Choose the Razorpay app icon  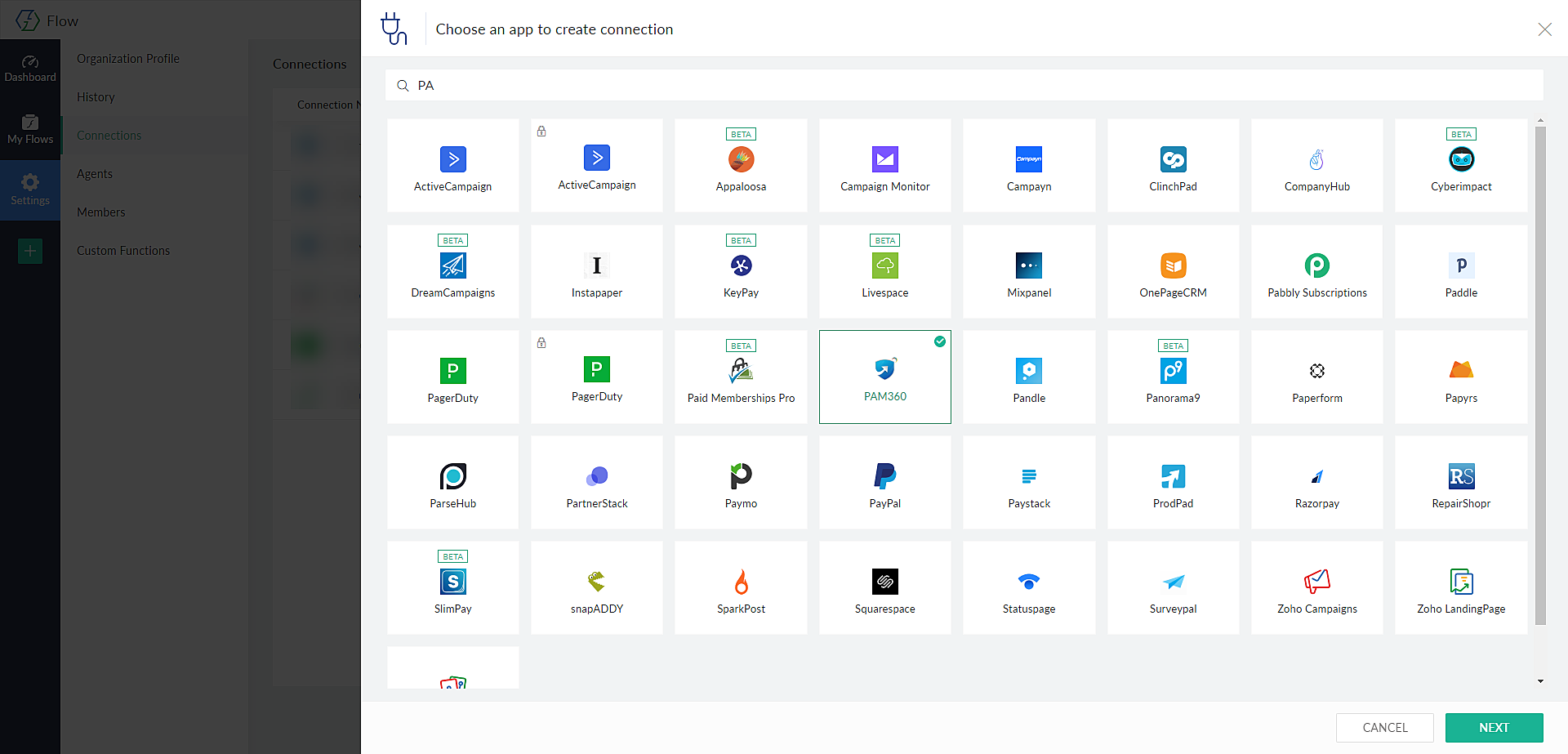tap(1316, 482)
